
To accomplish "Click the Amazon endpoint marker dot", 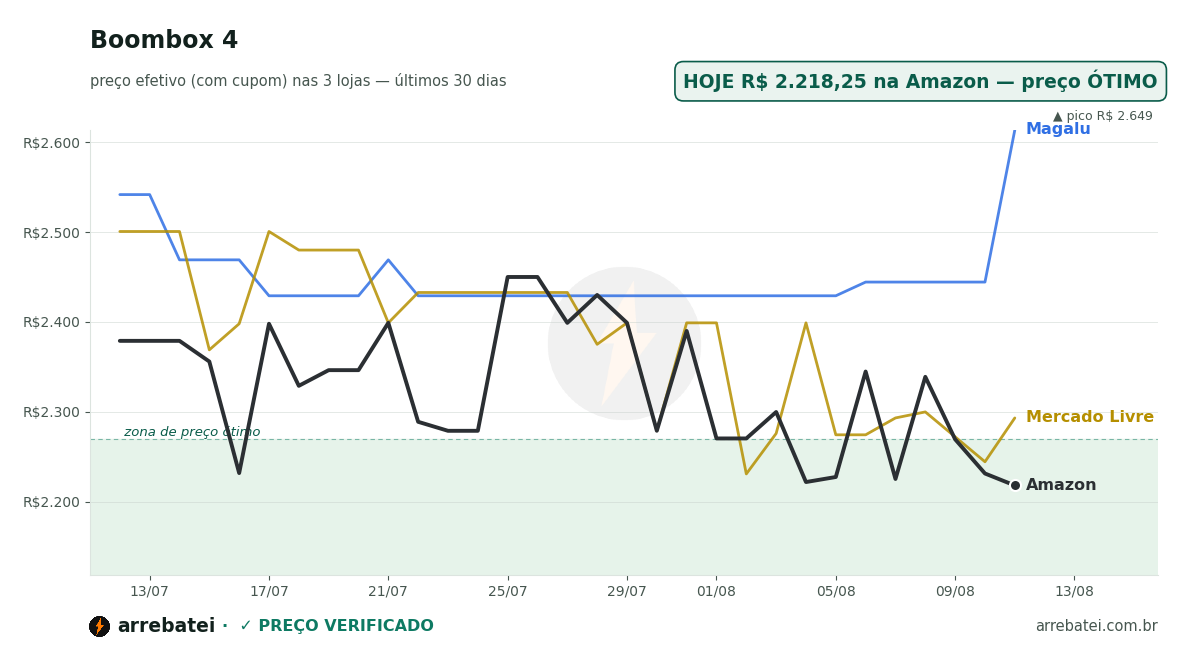I will click(1015, 485).
